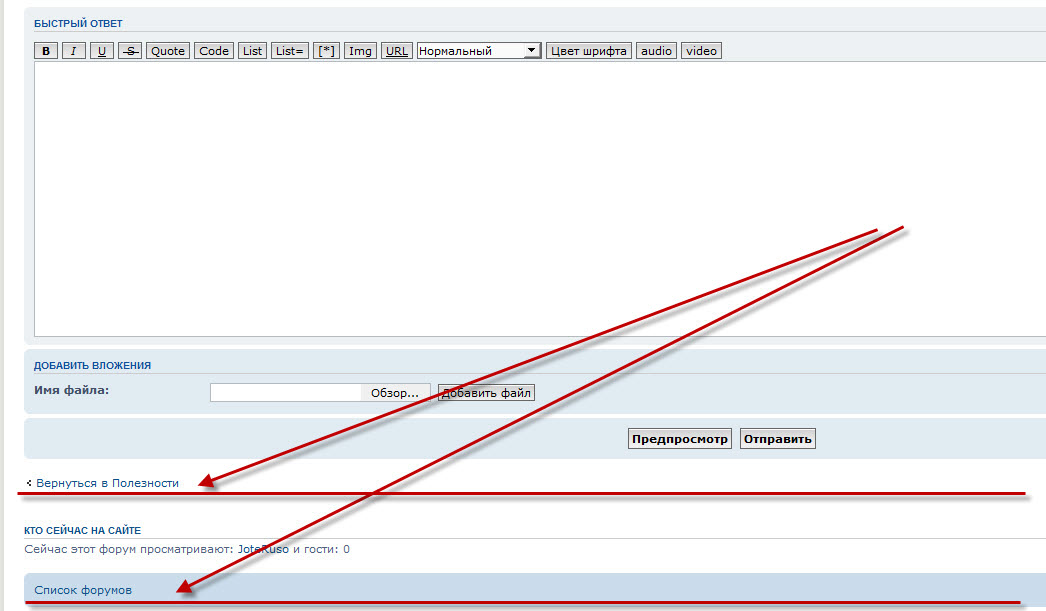Click the List button
Screen dimensions: 1046x611
coord(252,51)
